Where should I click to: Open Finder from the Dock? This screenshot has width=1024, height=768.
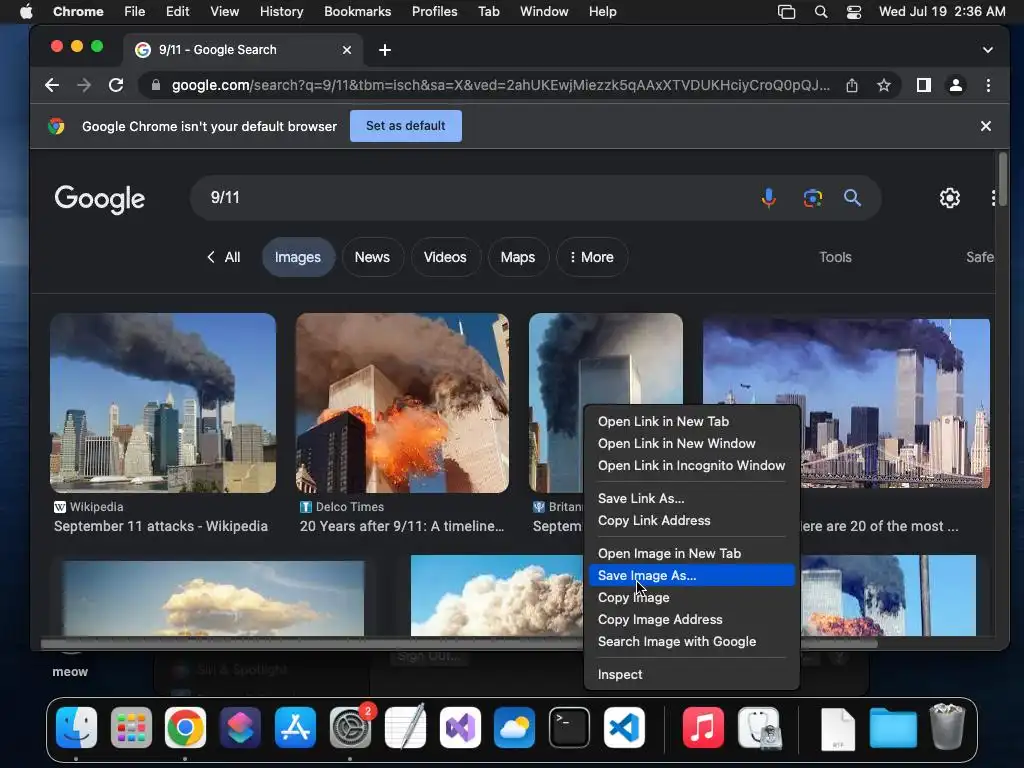point(76,728)
